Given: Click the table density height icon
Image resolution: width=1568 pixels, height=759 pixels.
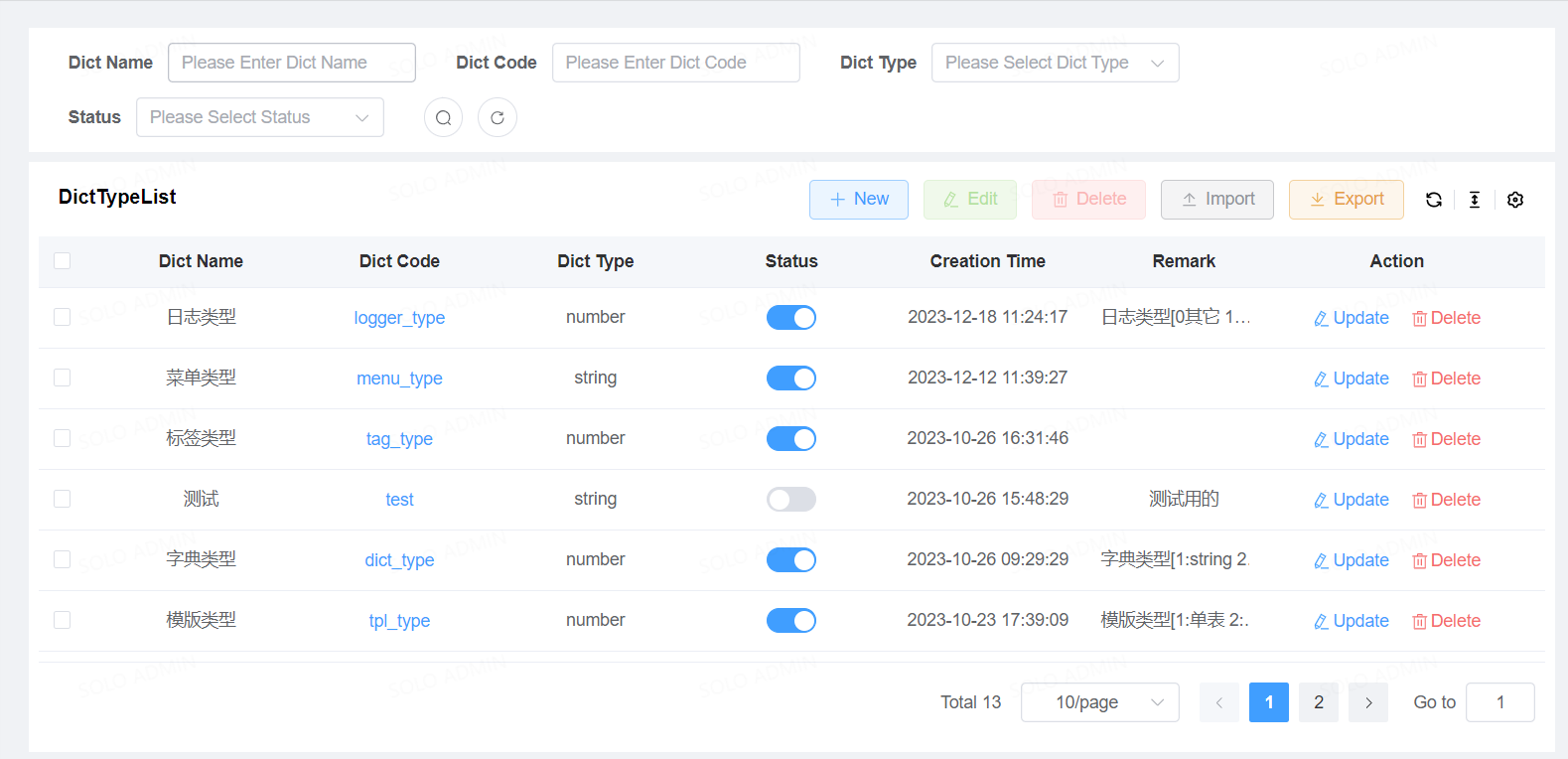Looking at the screenshot, I should tap(1474, 200).
